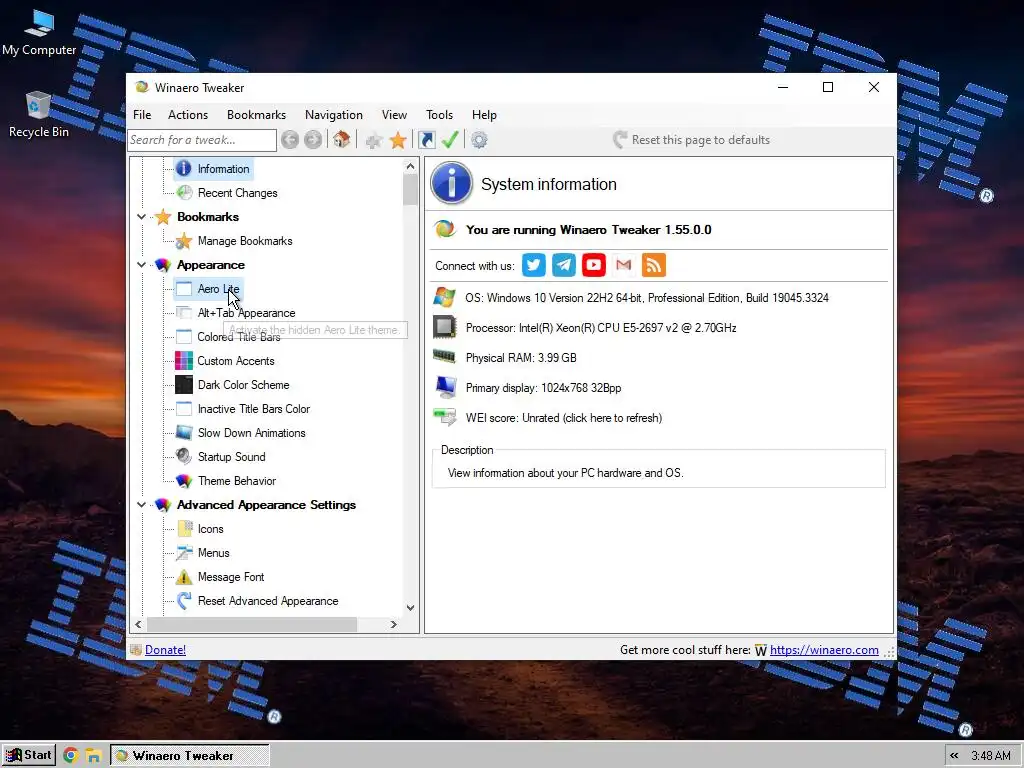Click the tree scrollbar down arrow
1024x768 pixels.
point(410,607)
